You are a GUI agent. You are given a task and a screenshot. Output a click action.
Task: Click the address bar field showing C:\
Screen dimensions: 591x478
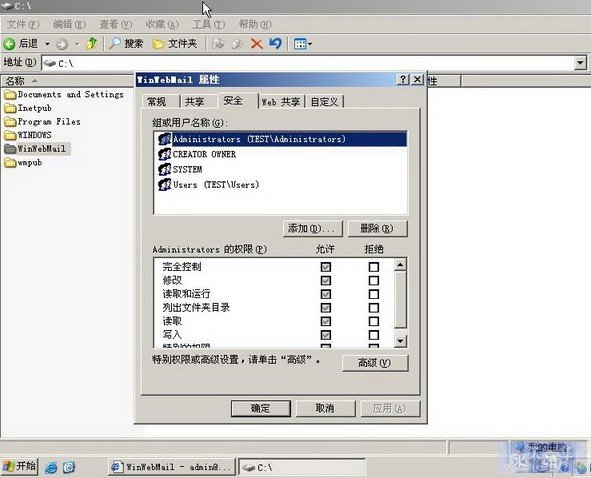(x=308, y=63)
